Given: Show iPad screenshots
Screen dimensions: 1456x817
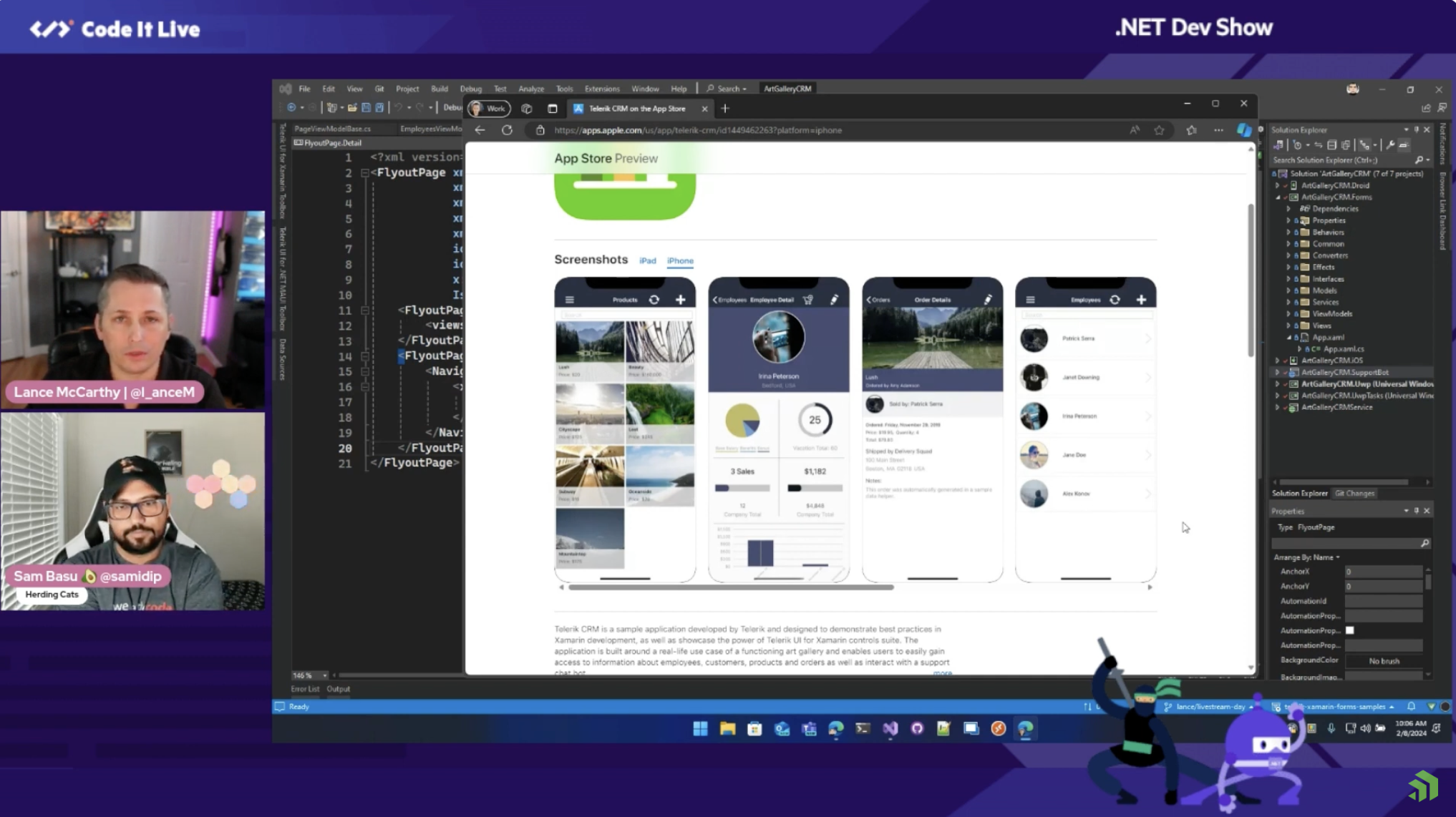Looking at the screenshot, I should point(647,261).
